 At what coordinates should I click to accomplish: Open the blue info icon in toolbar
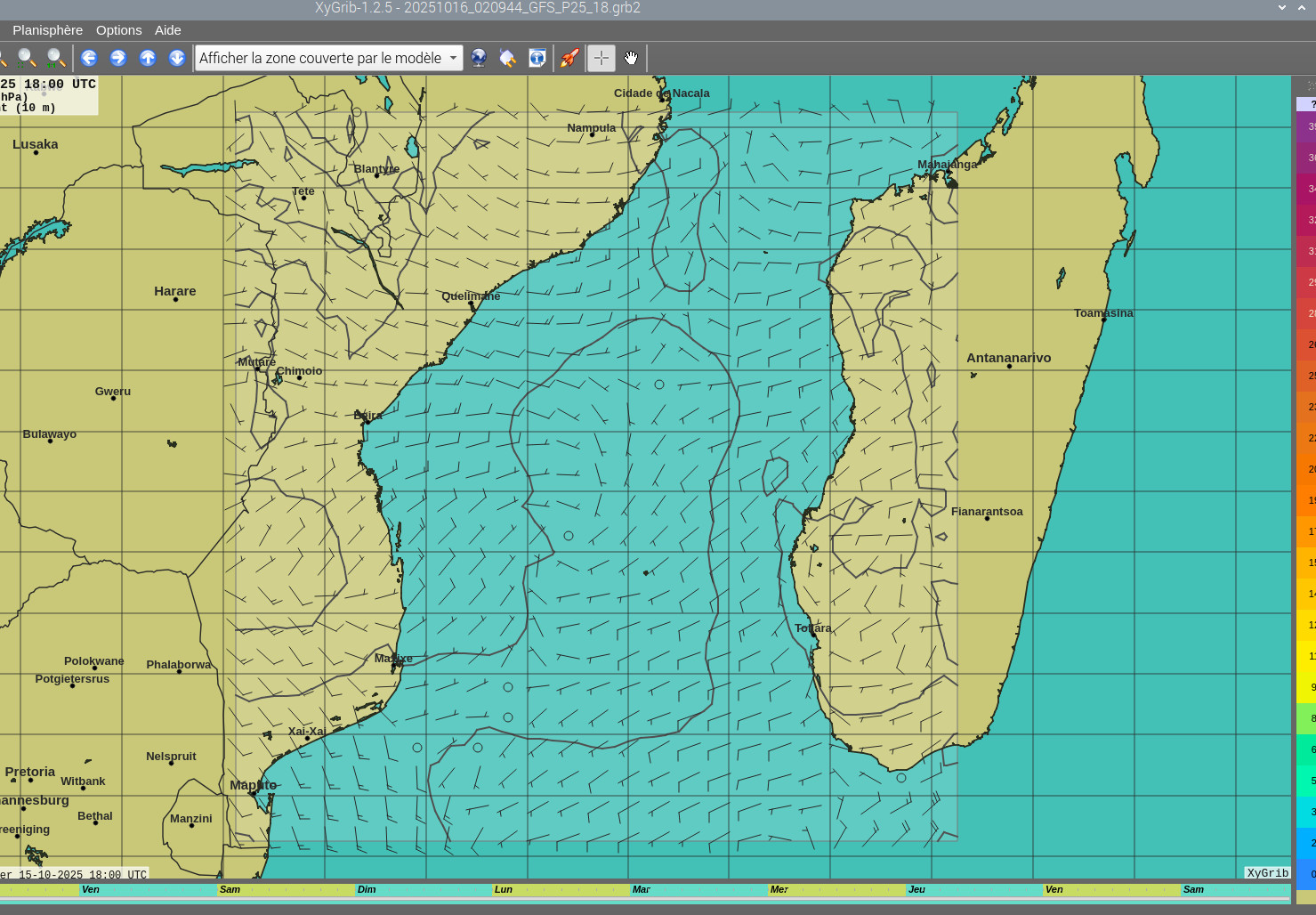point(537,58)
